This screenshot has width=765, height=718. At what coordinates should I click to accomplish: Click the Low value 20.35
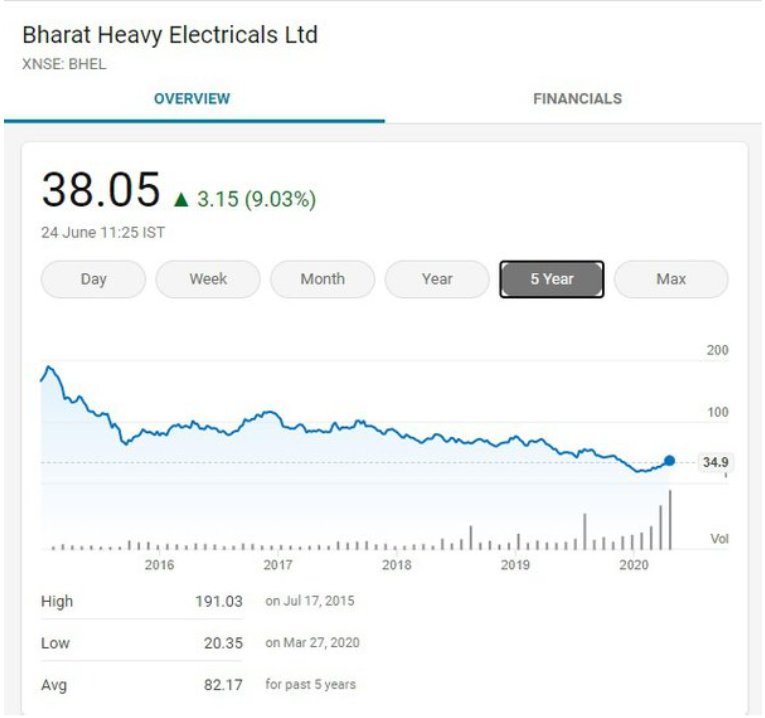[223, 643]
